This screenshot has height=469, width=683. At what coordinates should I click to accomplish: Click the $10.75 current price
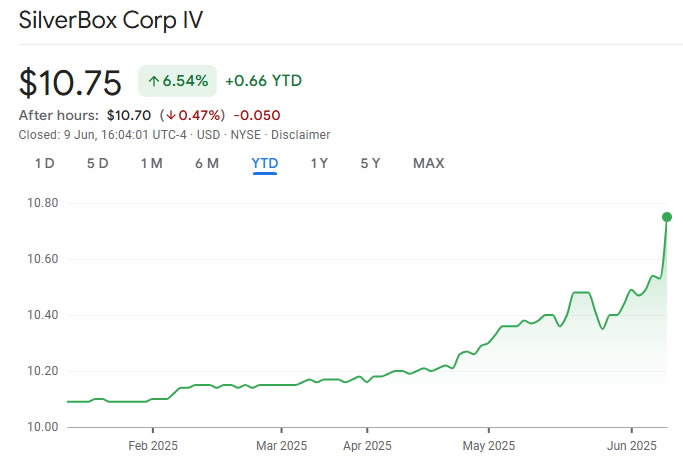coord(71,82)
